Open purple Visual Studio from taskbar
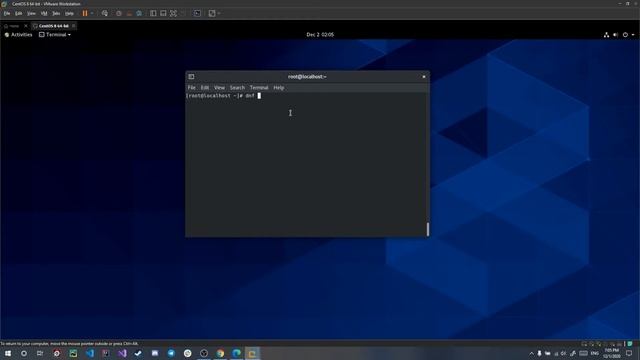The width and height of the screenshot is (640, 360). pyautogui.click(x=122, y=353)
